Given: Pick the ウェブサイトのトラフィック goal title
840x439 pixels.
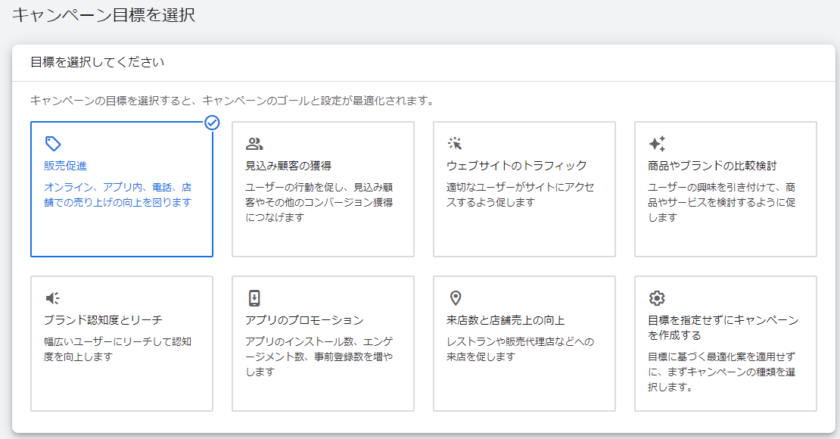Looking at the screenshot, I should pos(516,166).
